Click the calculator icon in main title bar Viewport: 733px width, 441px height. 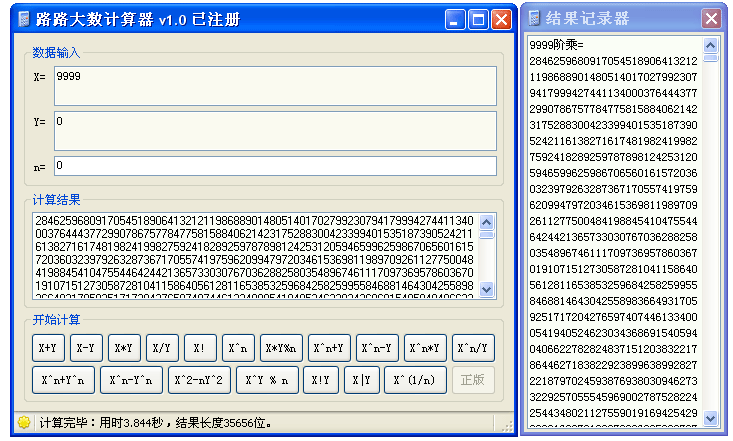coord(24,19)
